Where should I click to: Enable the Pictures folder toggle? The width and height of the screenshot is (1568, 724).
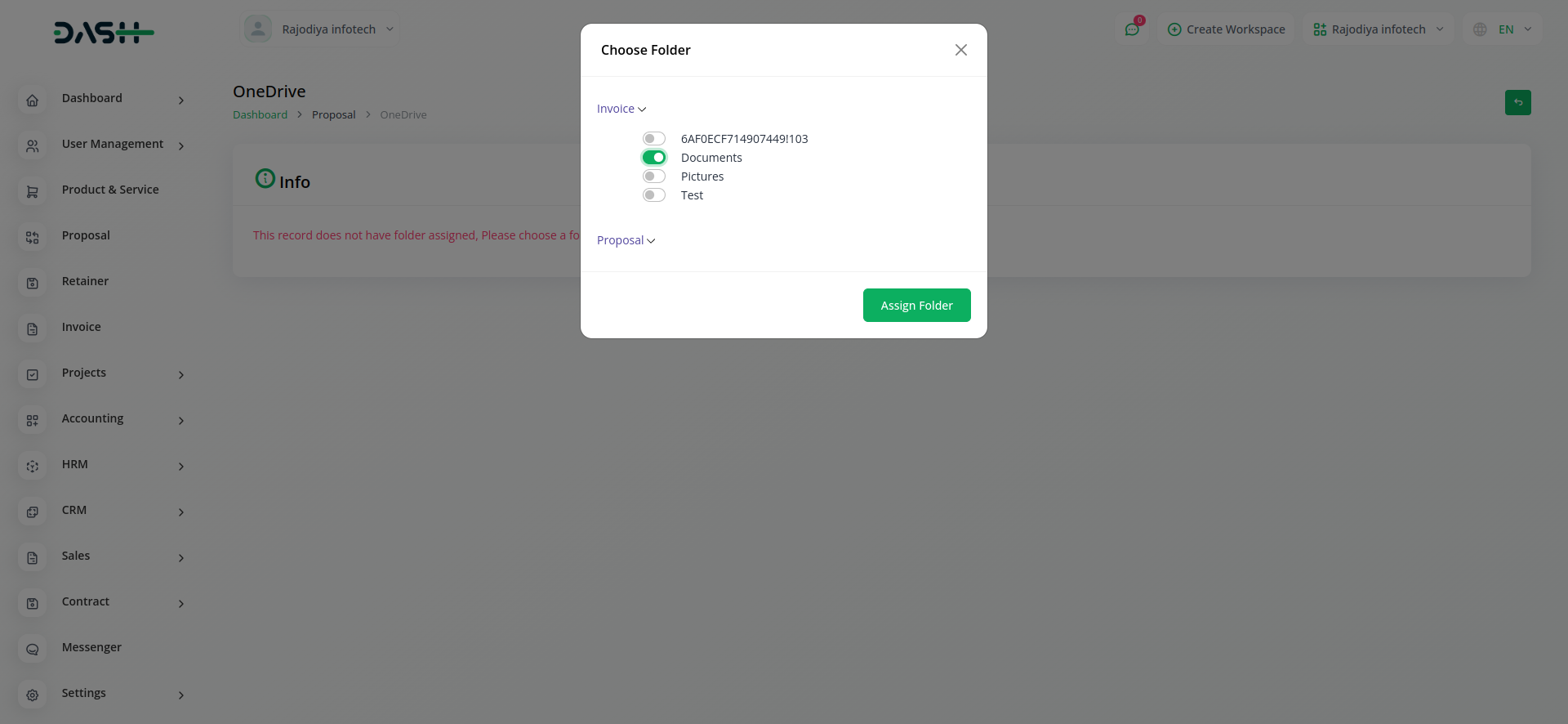click(654, 177)
